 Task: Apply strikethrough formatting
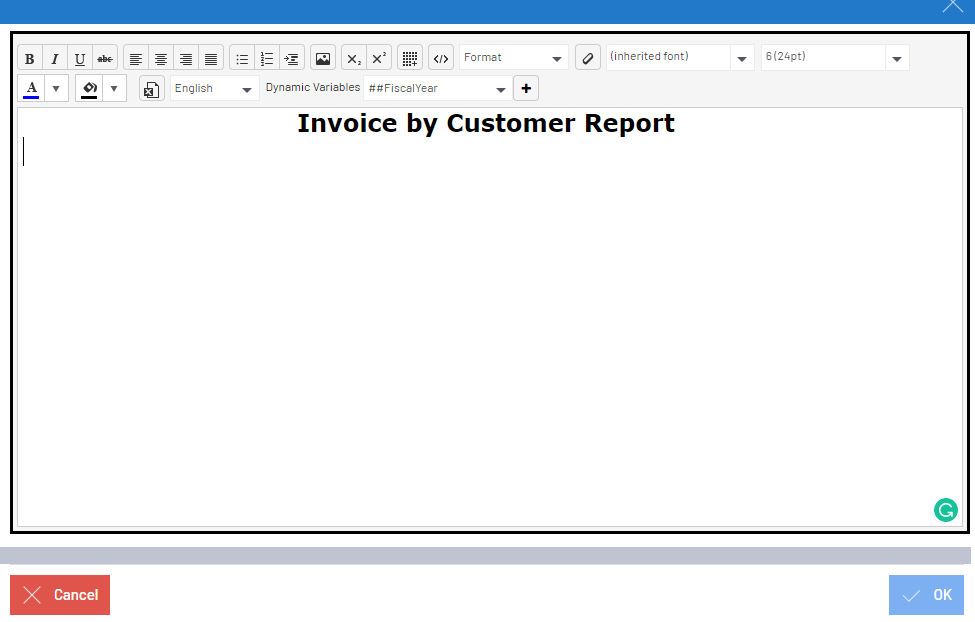(104, 57)
